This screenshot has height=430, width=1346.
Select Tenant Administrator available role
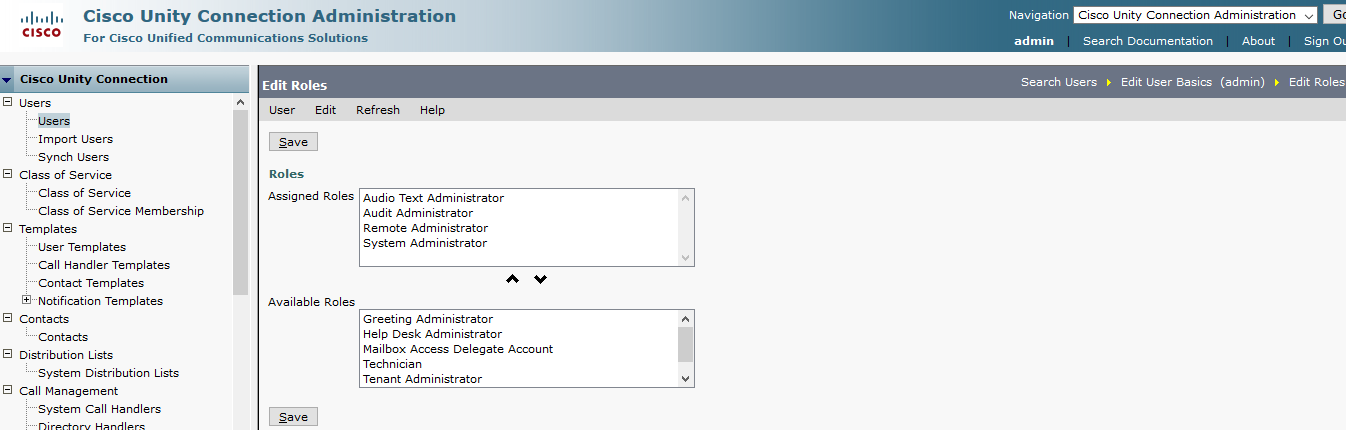pyautogui.click(x=422, y=379)
